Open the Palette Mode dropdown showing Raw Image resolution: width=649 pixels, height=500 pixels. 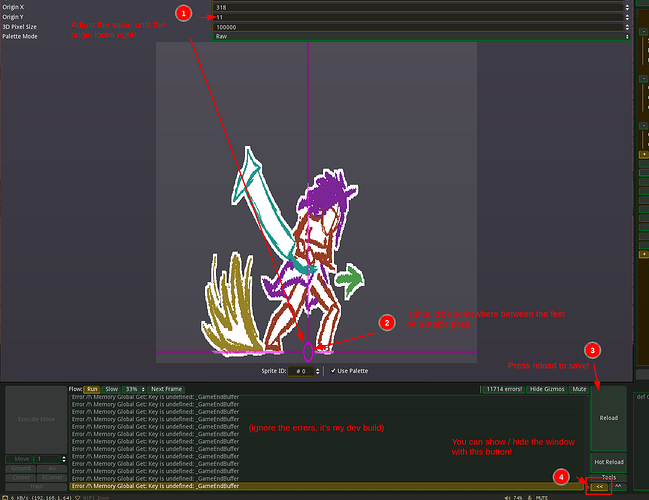point(421,36)
